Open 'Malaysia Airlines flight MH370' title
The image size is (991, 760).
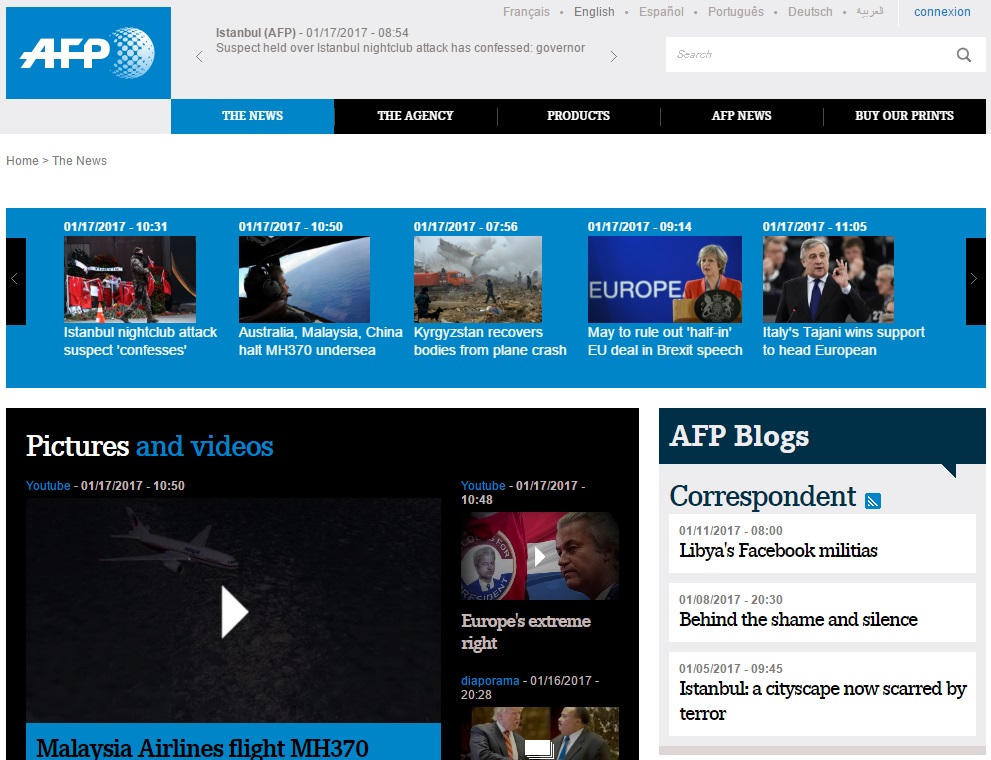[202, 749]
